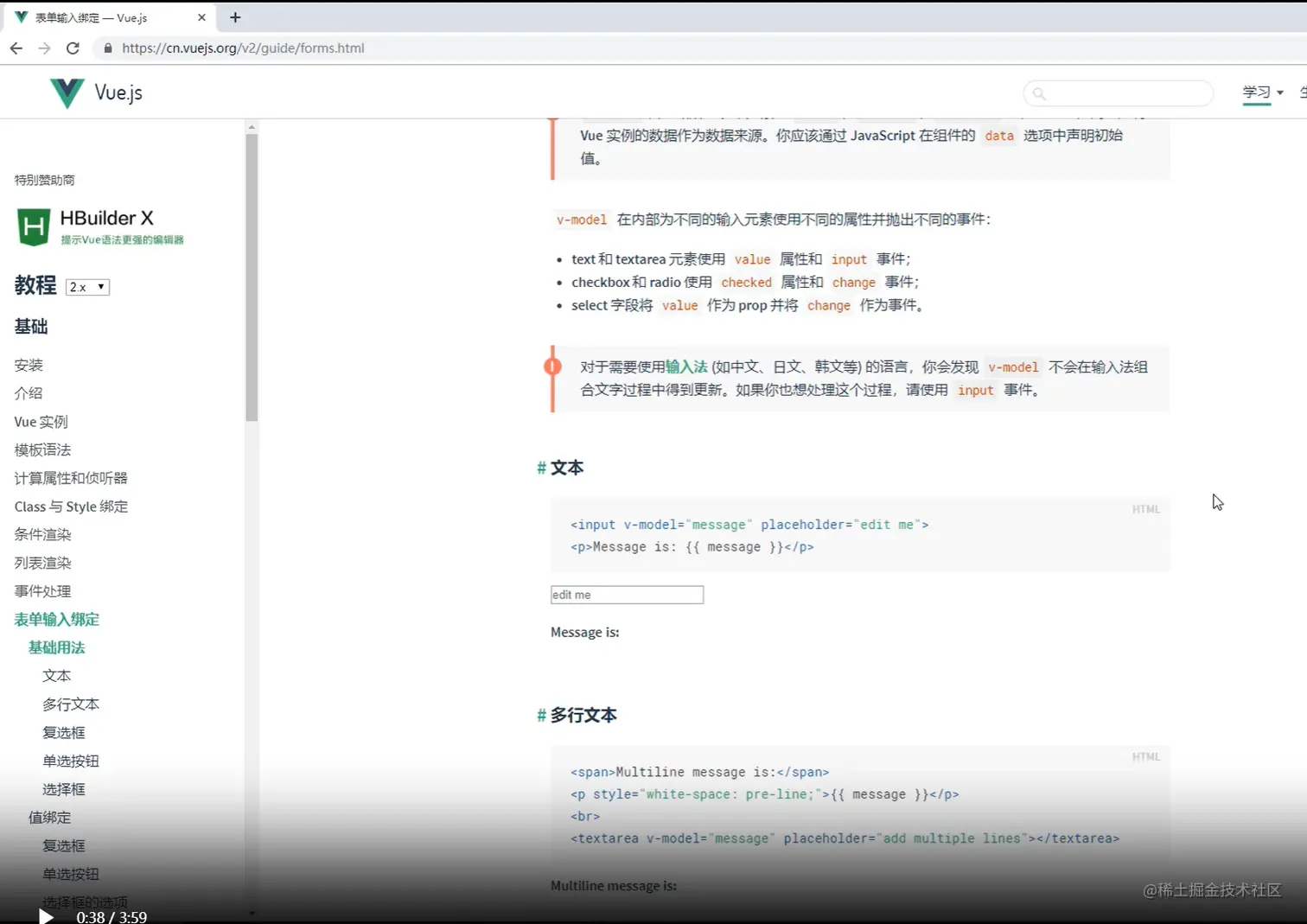Jump to 选择框 sidebar entry
The width and height of the screenshot is (1307, 924).
[64, 789]
